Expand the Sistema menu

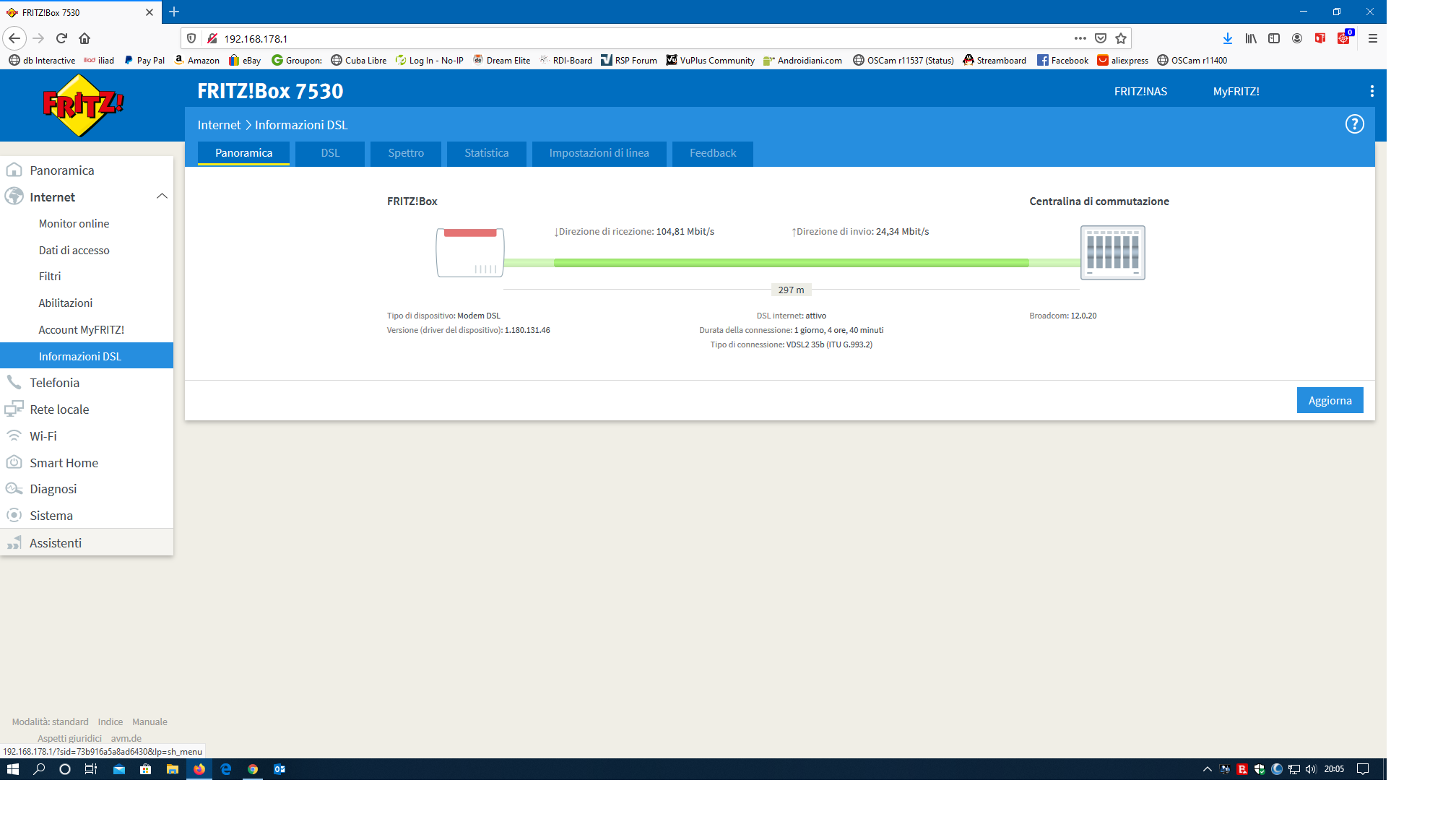[51, 516]
